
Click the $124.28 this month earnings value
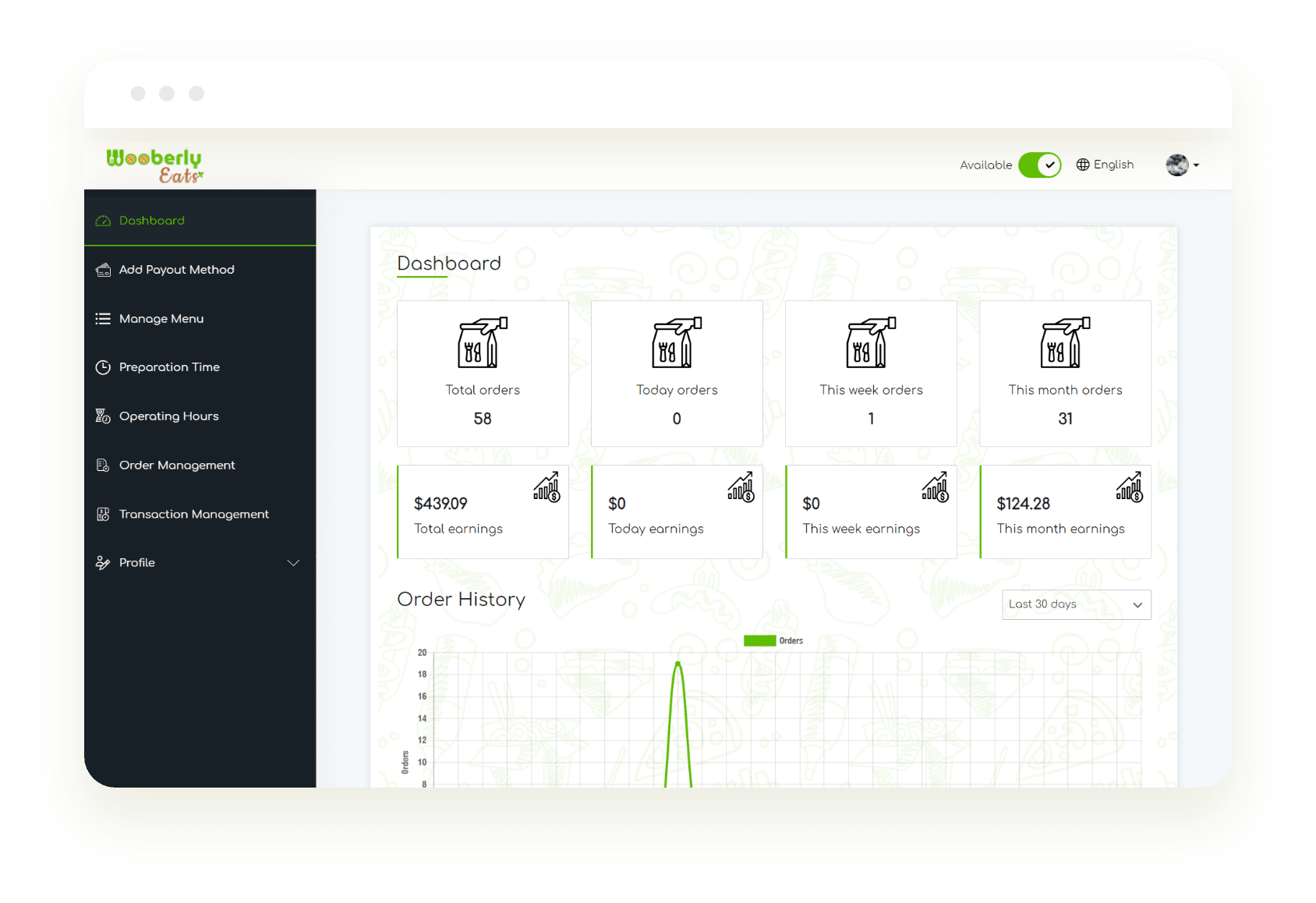click(1023, 504)
